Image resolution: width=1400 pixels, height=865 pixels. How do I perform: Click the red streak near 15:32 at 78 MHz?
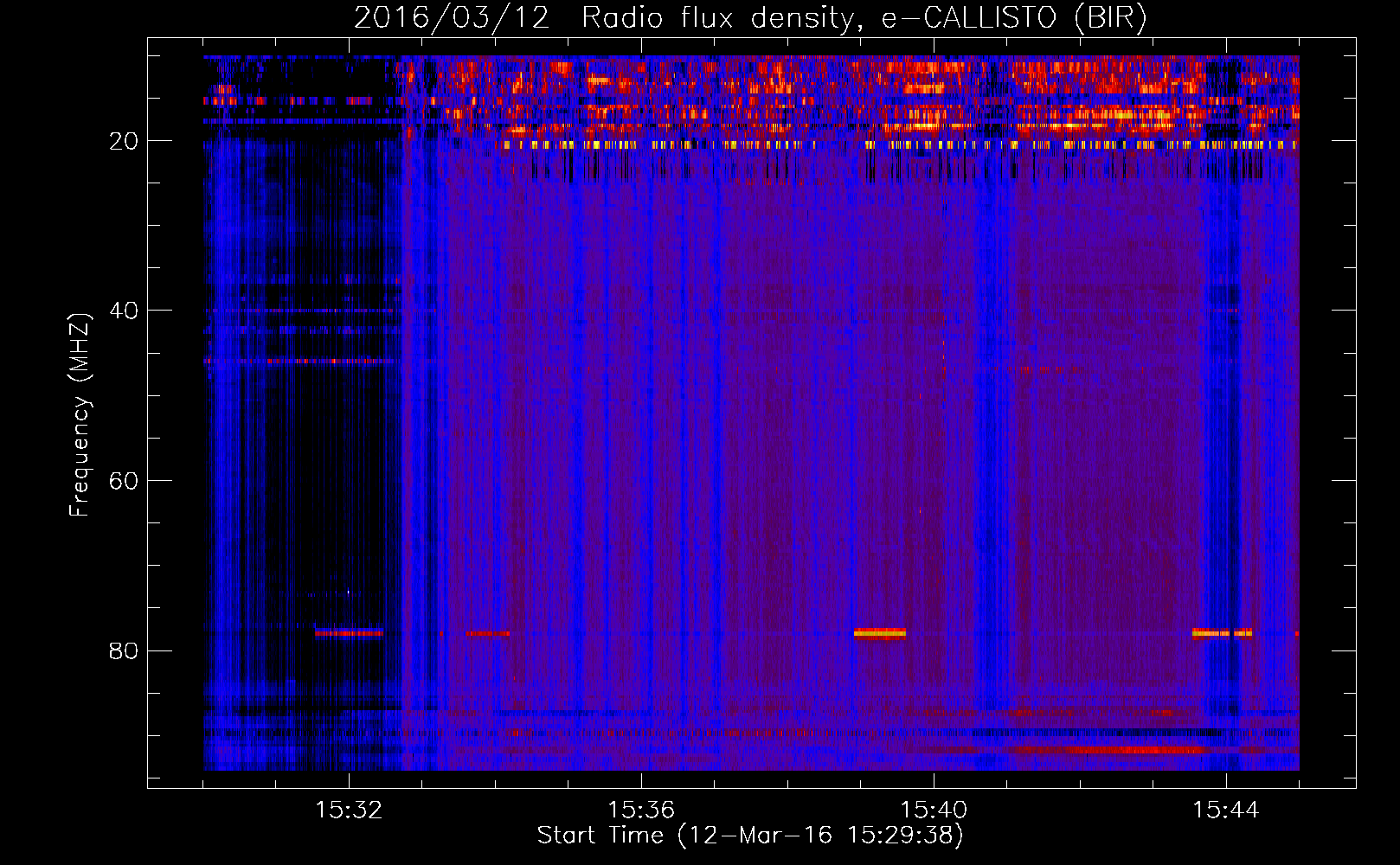pos(349,633)
